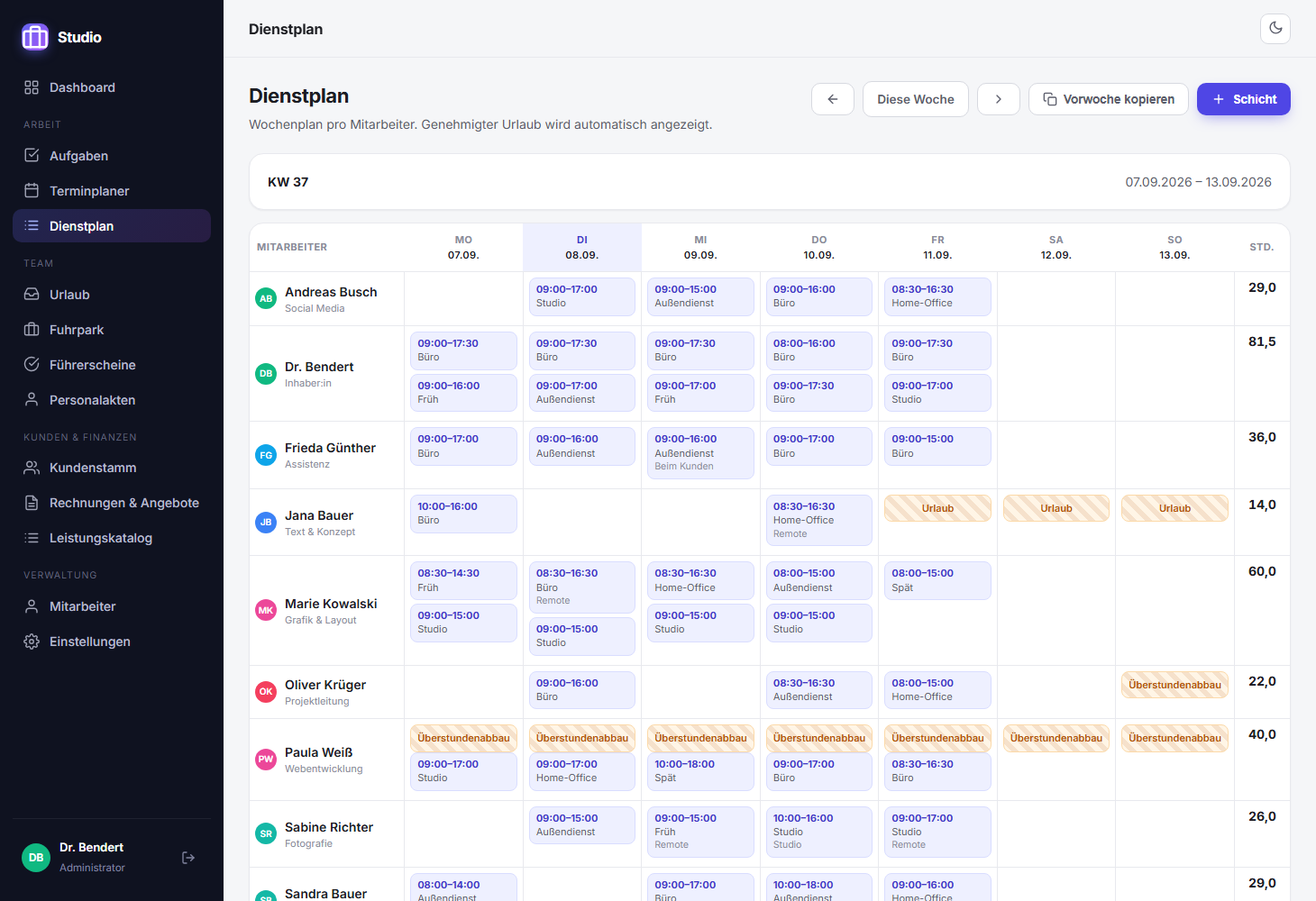1316x901 pixels.
Task: Open Rechnungen & Angebote
Action: coord(112,503)
